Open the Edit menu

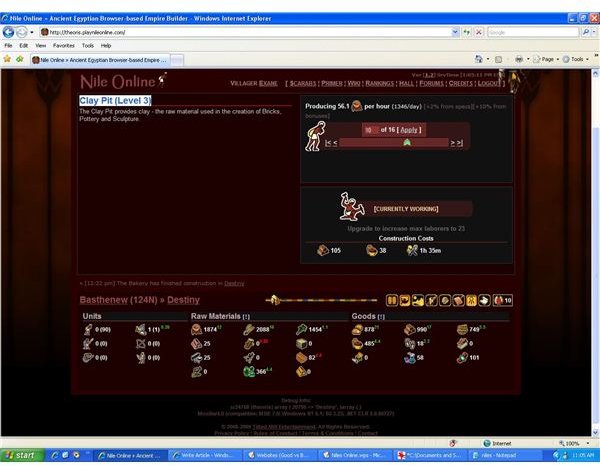click(24, 46)
